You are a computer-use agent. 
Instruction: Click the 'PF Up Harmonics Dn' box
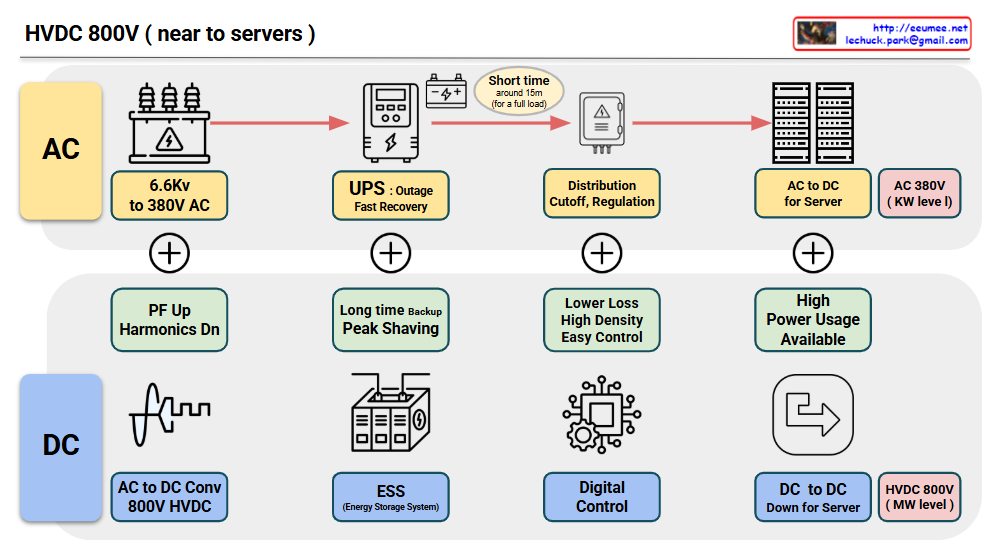click(x=169, y=320)
